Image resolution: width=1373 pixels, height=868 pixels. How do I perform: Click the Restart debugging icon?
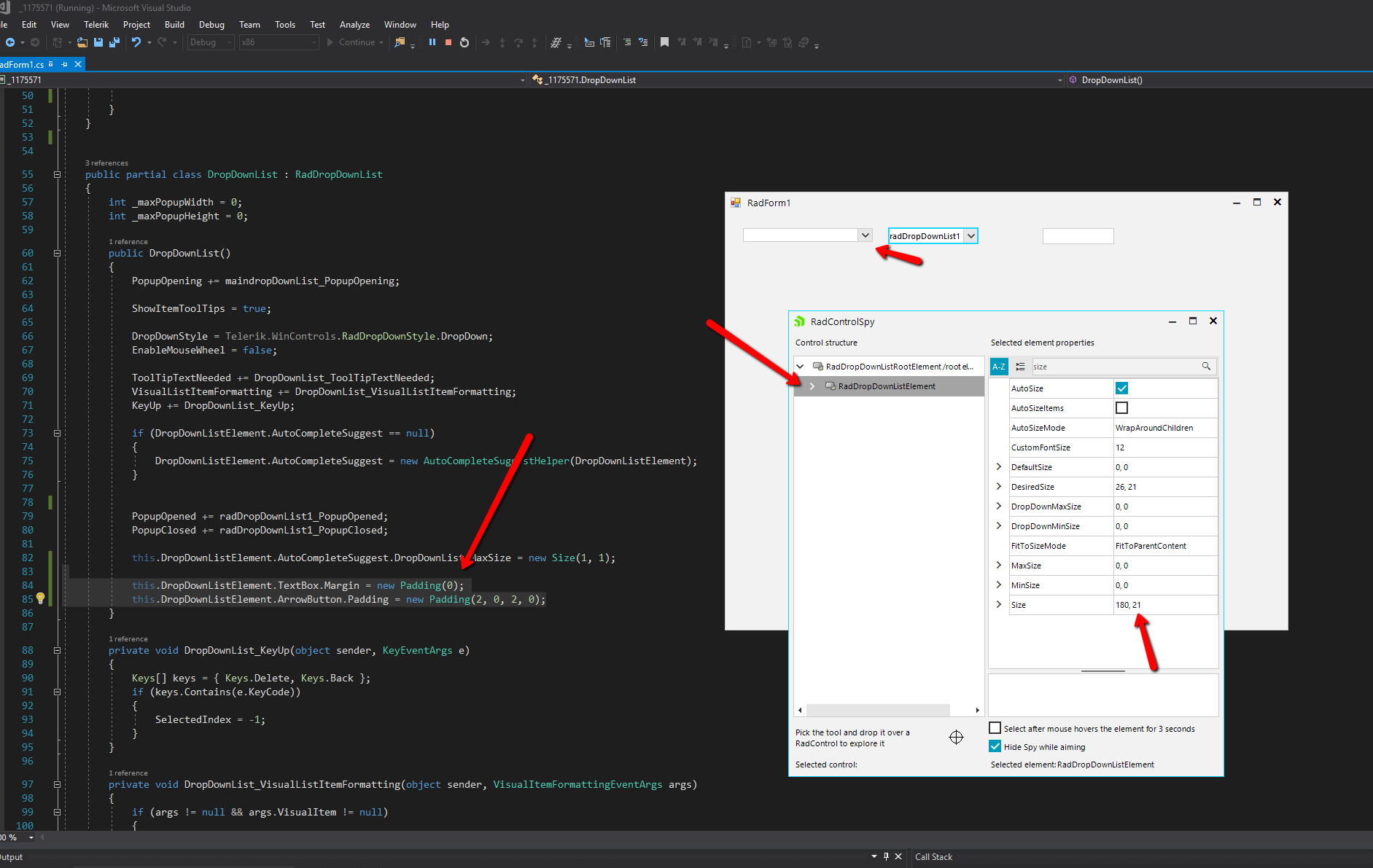coord(464,42)
